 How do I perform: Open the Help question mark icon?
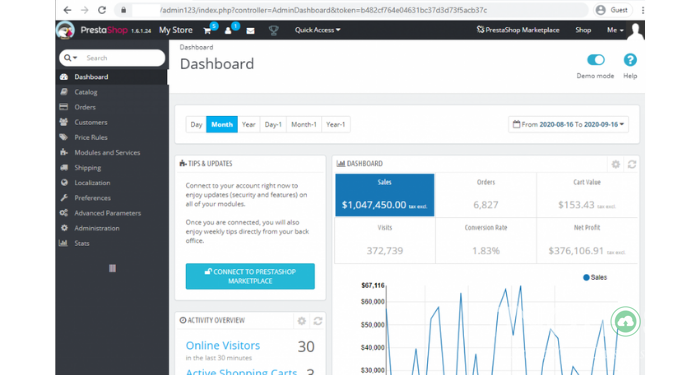click(630, 60)
